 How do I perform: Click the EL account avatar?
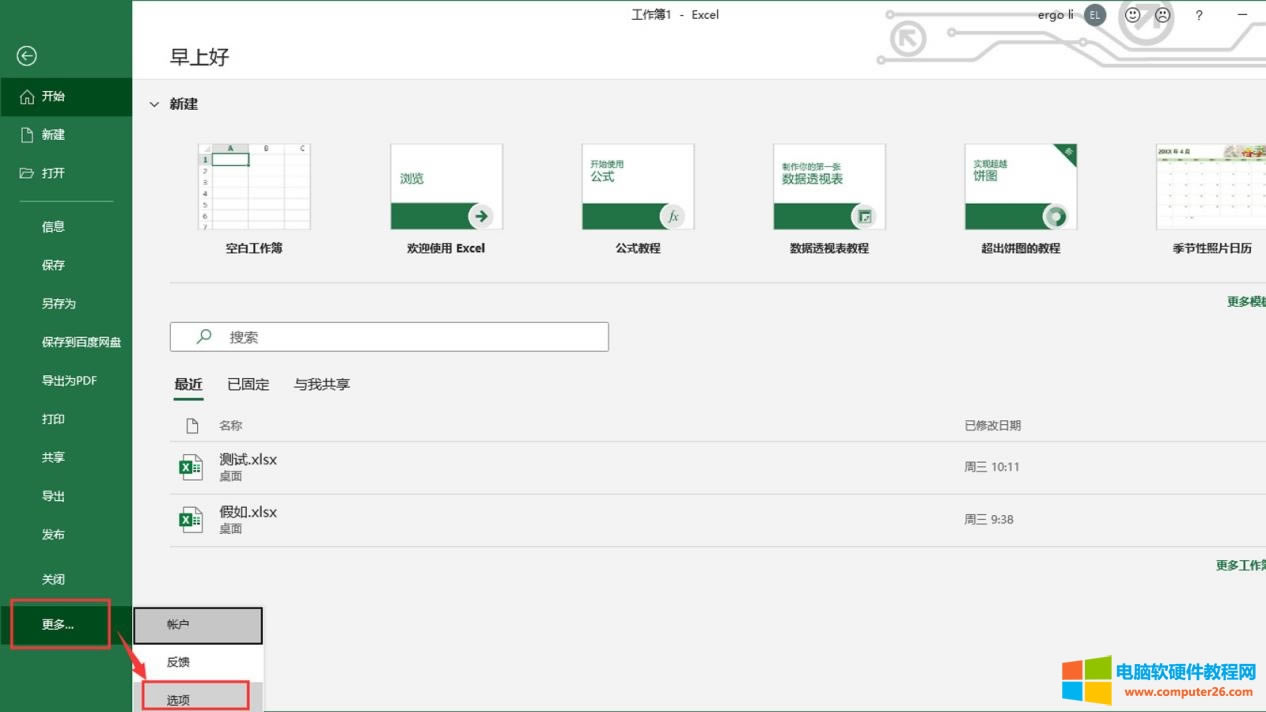coord(1095,15)
